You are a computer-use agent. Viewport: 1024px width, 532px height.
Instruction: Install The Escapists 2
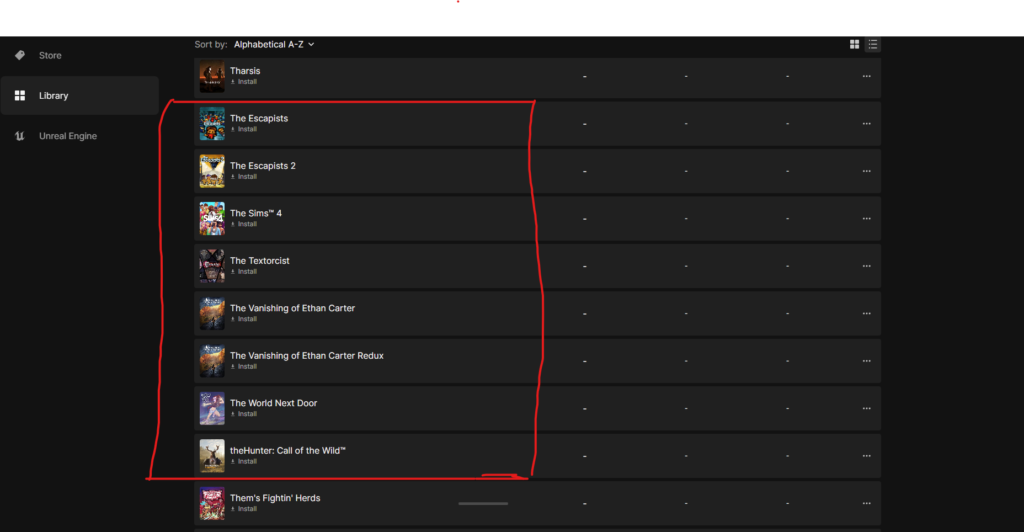(x=244, y=177)
